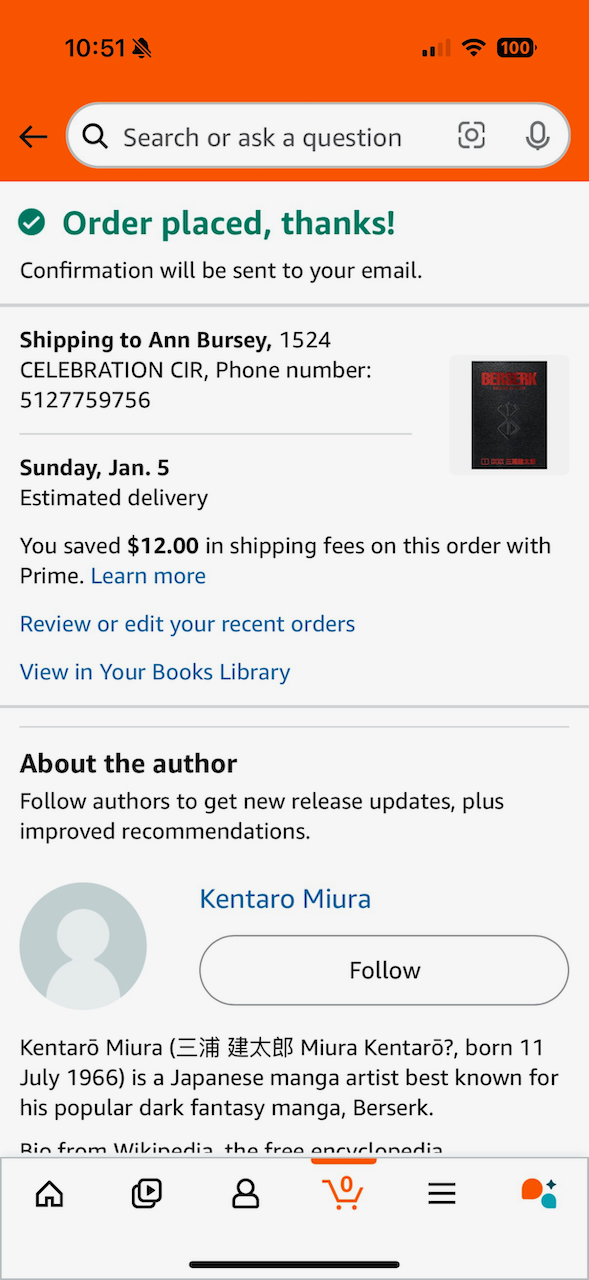Image resolution: width=589 pixels, height=1280 pixels.
Task: Tap the Berserk book cover thumbnail
Action: pos(509,415)
